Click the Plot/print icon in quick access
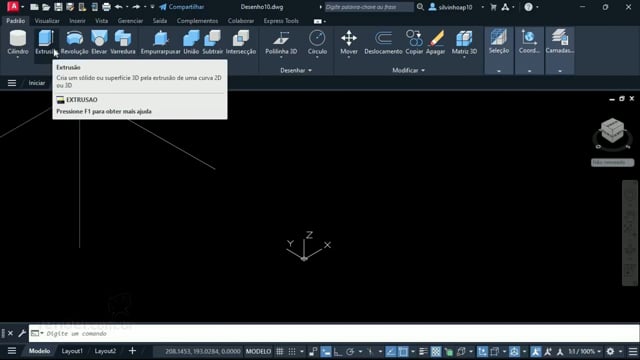The image size is (640, 360). coord(106,7)
